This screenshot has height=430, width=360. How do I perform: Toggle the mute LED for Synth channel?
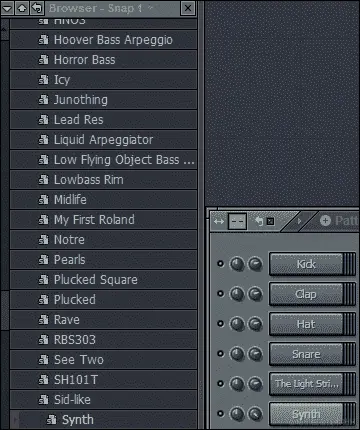[220, 414]
